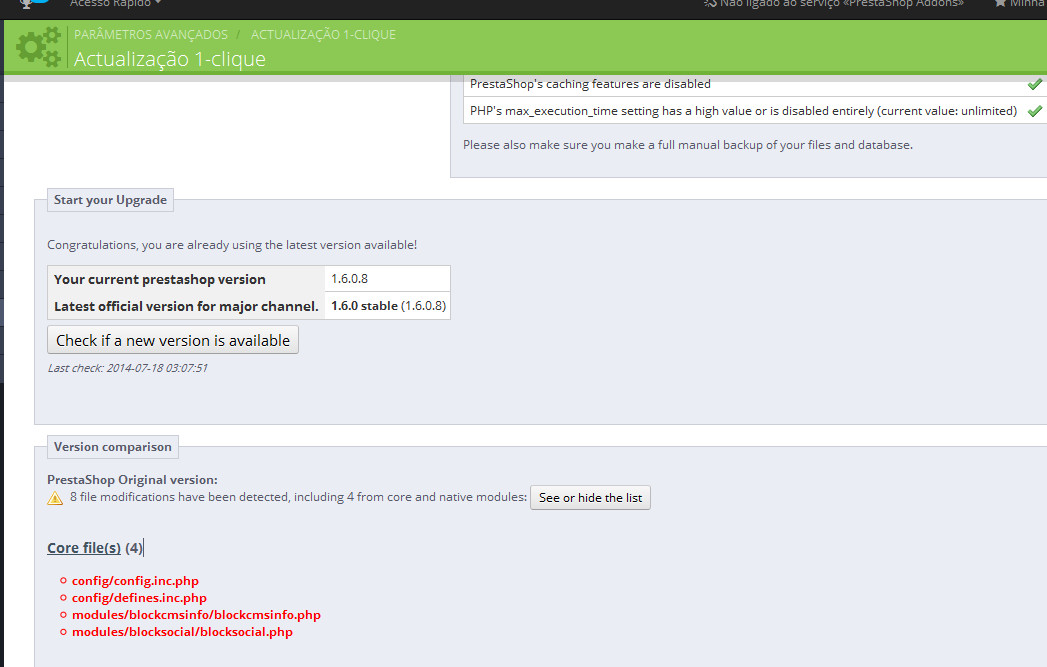Click the PrestaShop Original version label
The height and width of the screenshot is (667, 1047).
(x=132, y=480)
